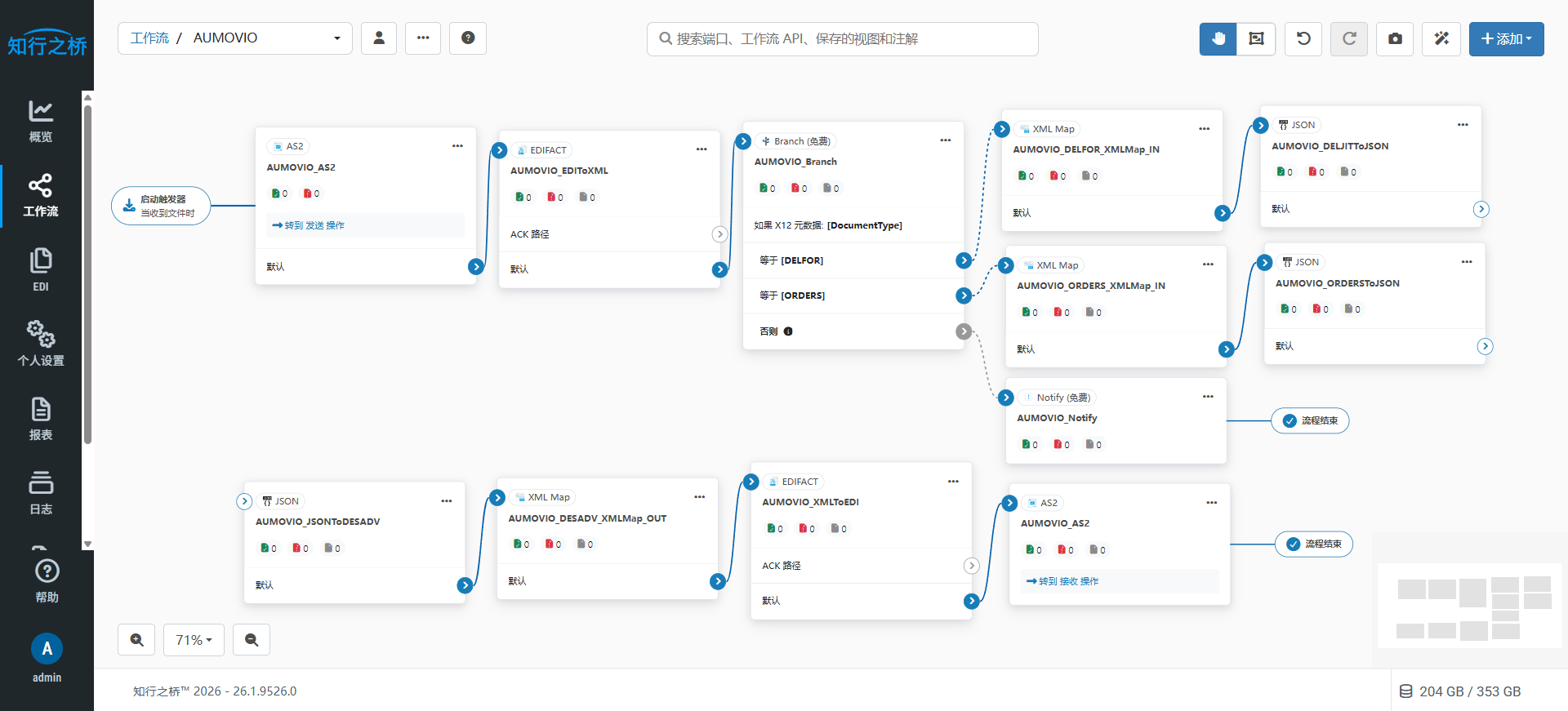Open options menu of bottom AUMOVIO_AS2 connector
Screen dimensions: 1568x711
click(1212, 503)
